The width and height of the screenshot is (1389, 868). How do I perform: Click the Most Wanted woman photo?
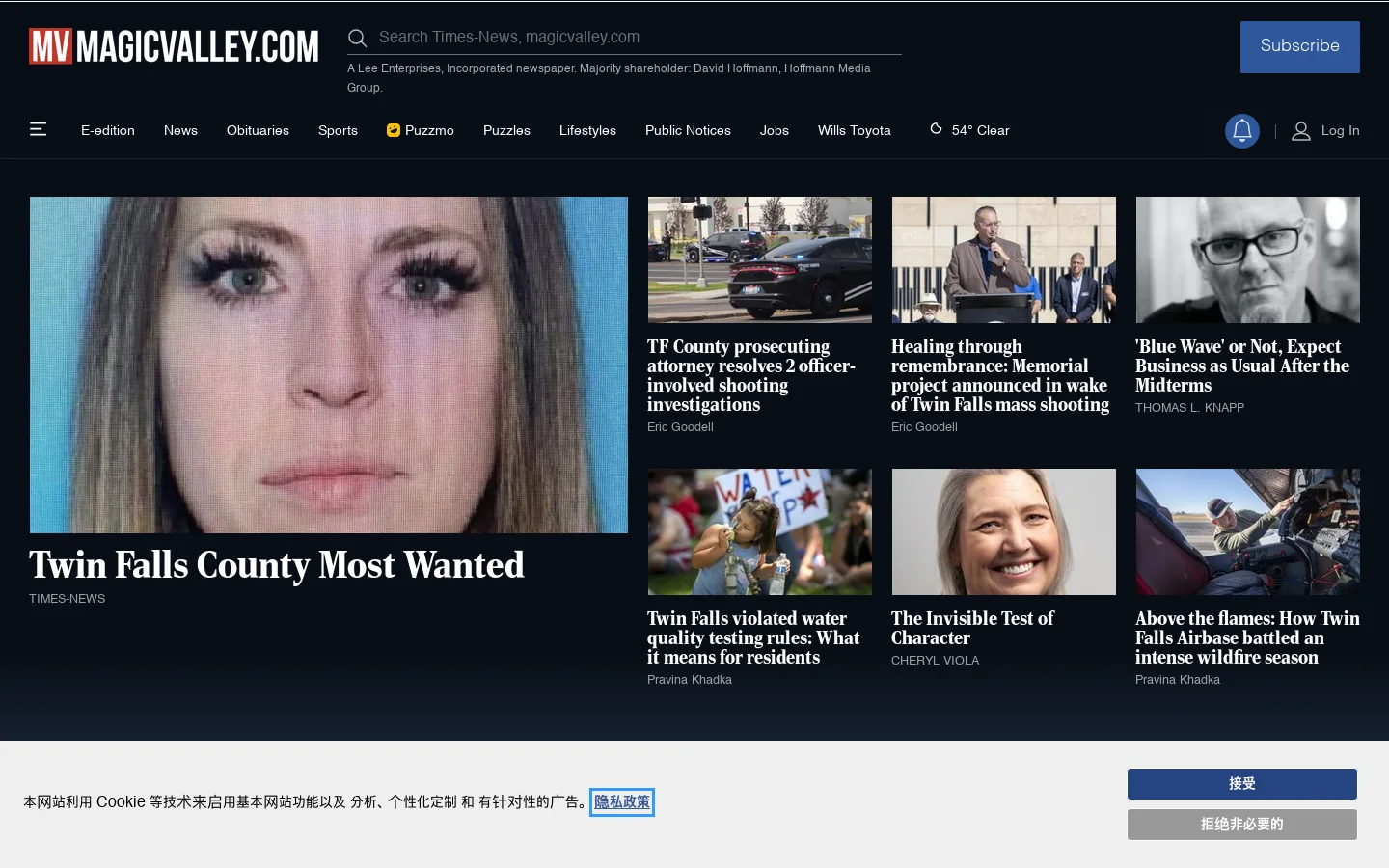[x=329, y=365]
